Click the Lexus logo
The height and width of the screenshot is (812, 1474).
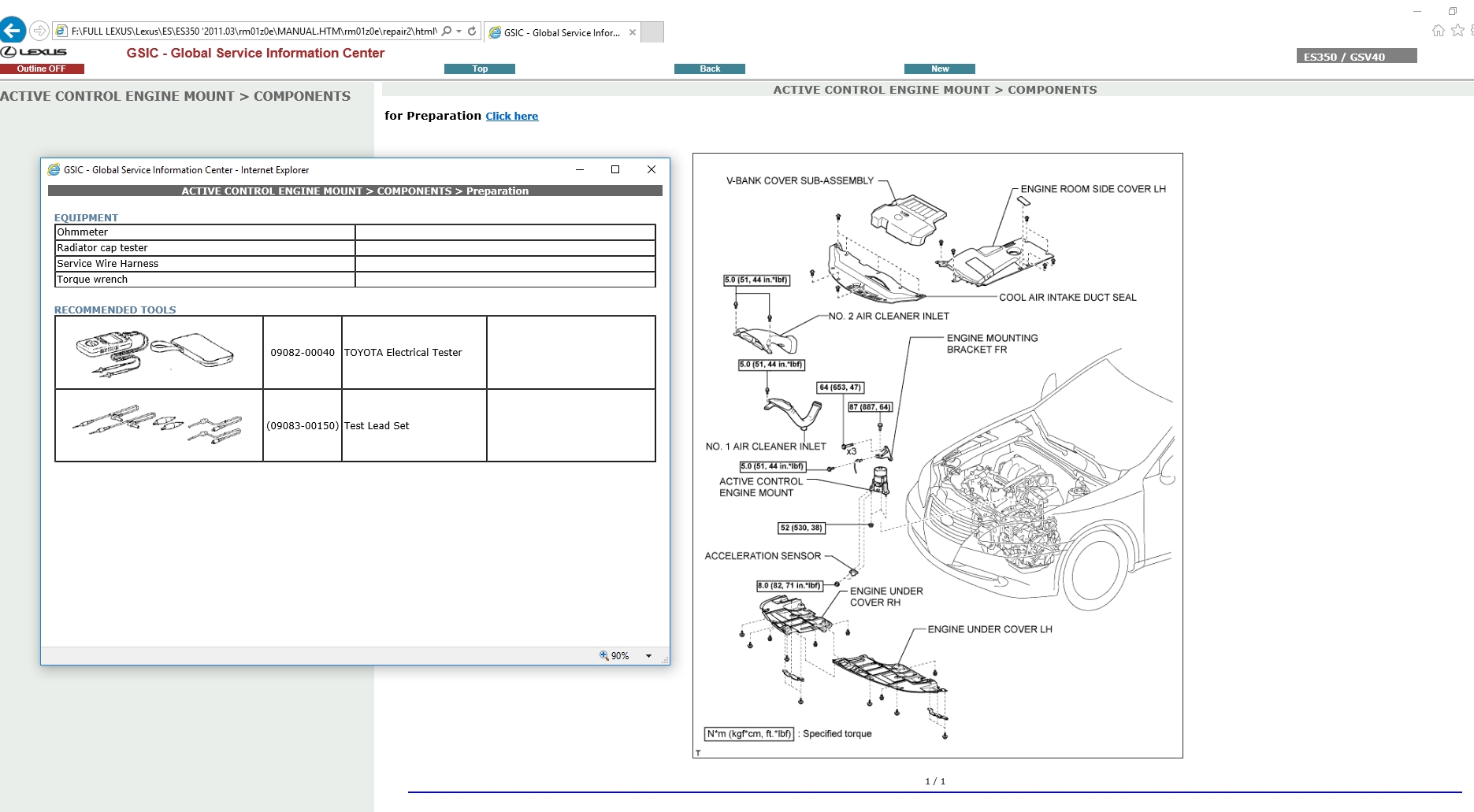pyautogui.click(x=34, y=52)
